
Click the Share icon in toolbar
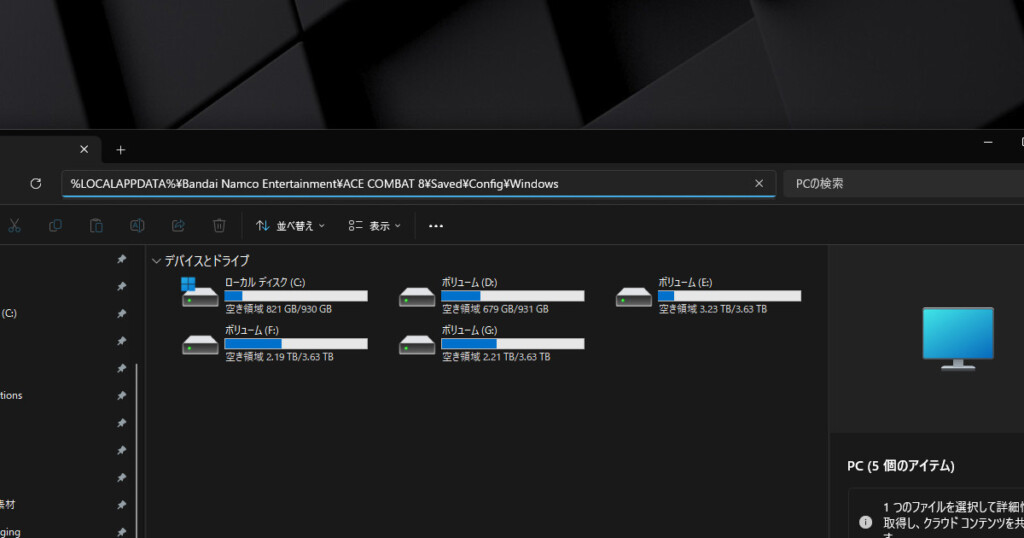pyautogui.click(x=178, y=225)
